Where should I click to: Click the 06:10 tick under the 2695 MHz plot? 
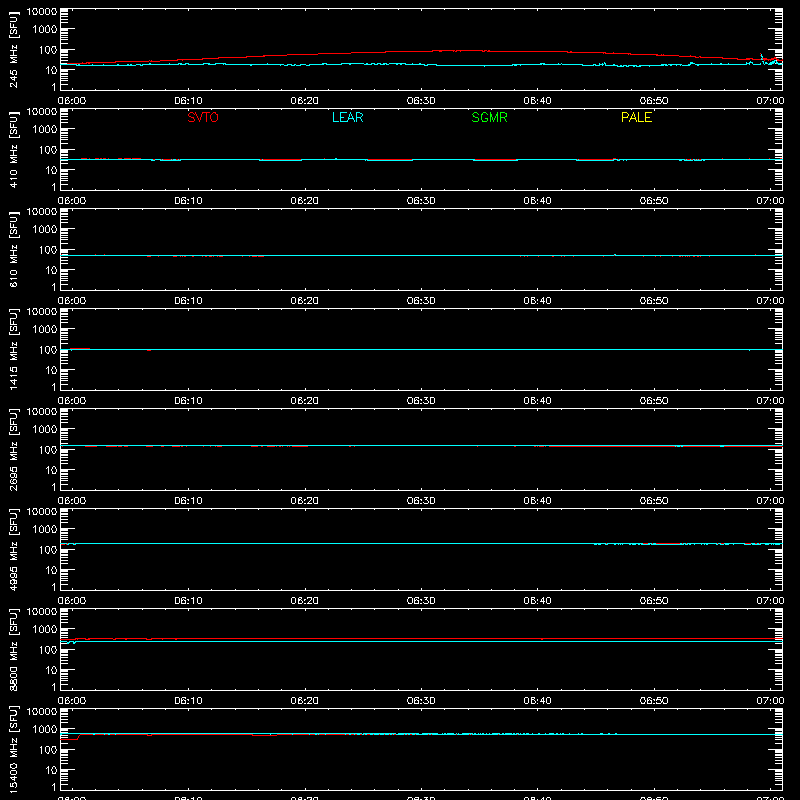pyautogui.click(x=188, y=501)
